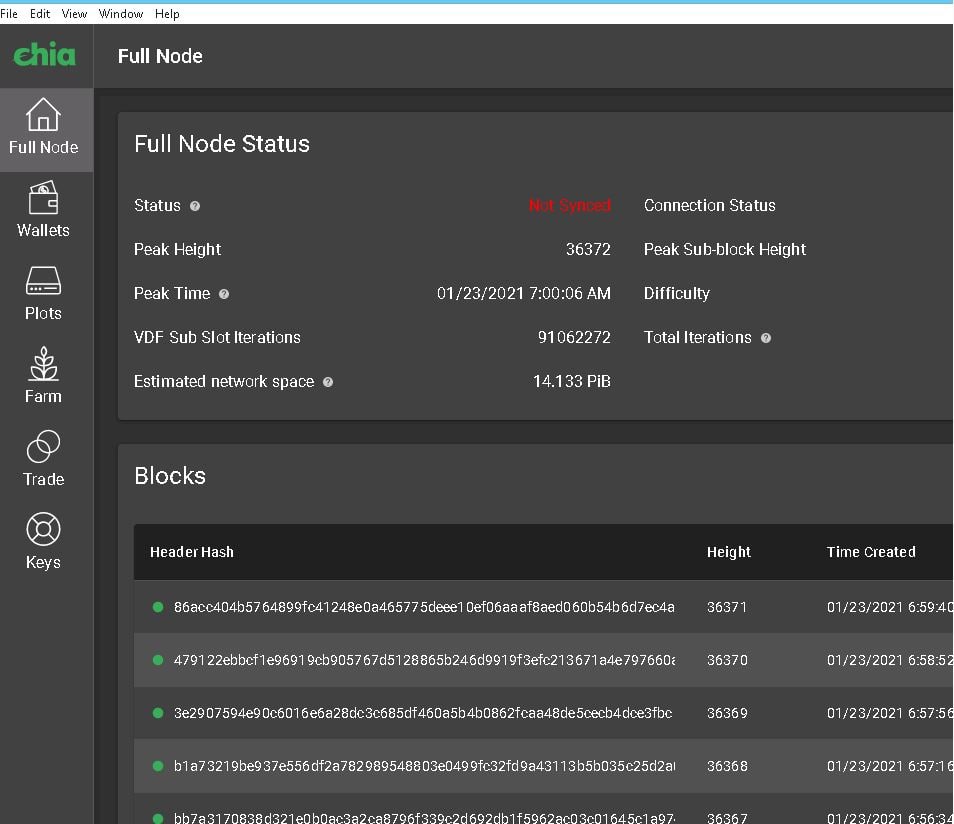
Task: Click the Not Synced status text
Action: click(x=569, y=206)
